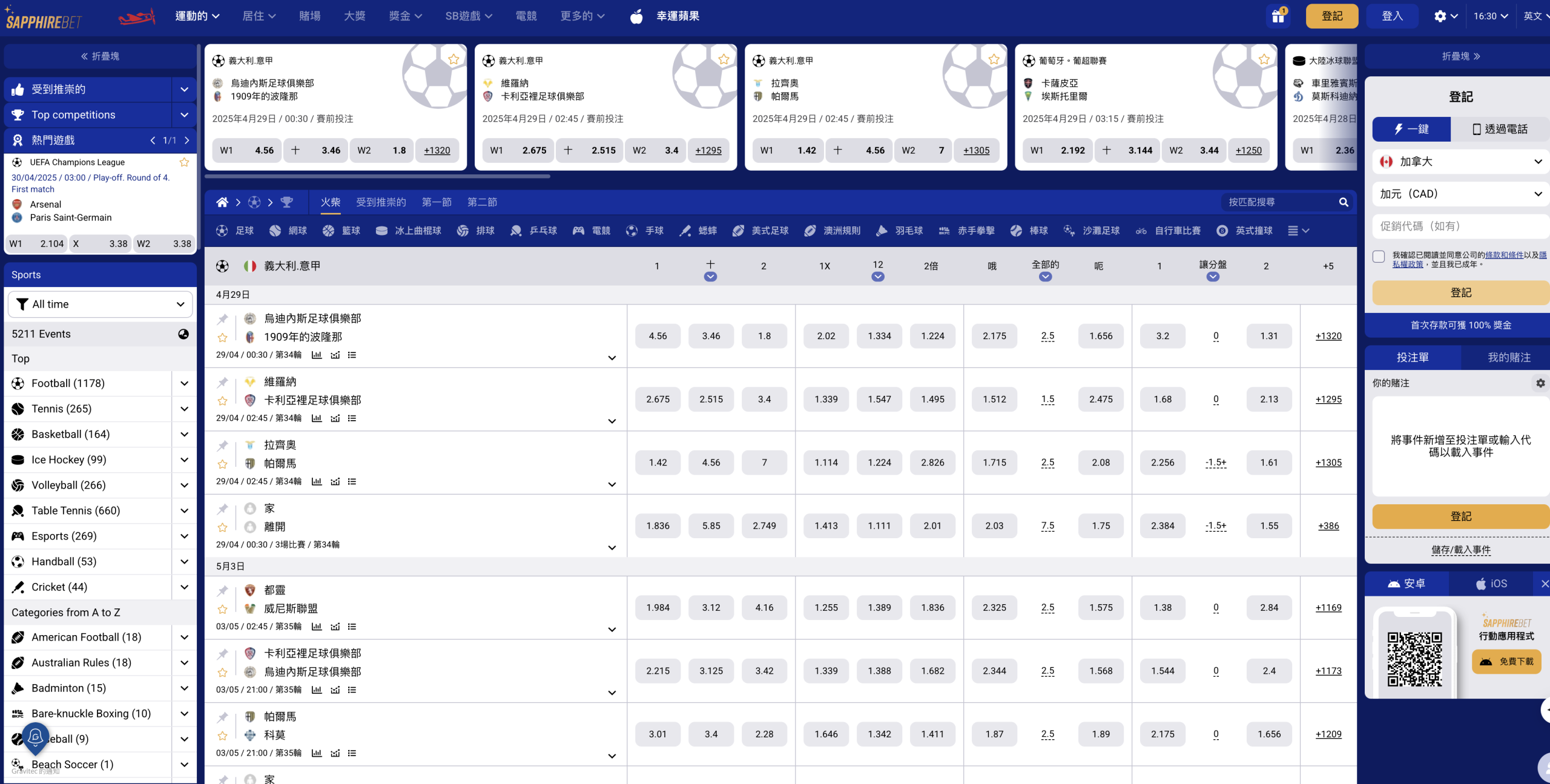Star the Parma vs Como row
Viewport: 1550px width, 784px height.
(x=222, y=736)
